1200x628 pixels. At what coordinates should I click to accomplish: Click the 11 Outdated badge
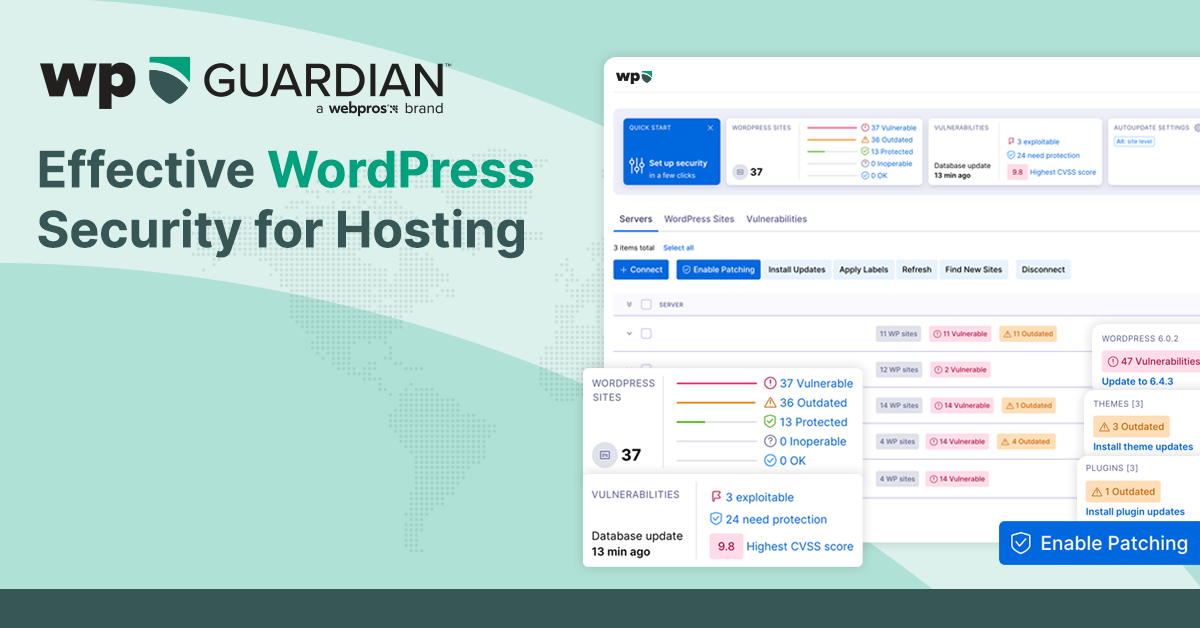click(x=1027, y=334)
